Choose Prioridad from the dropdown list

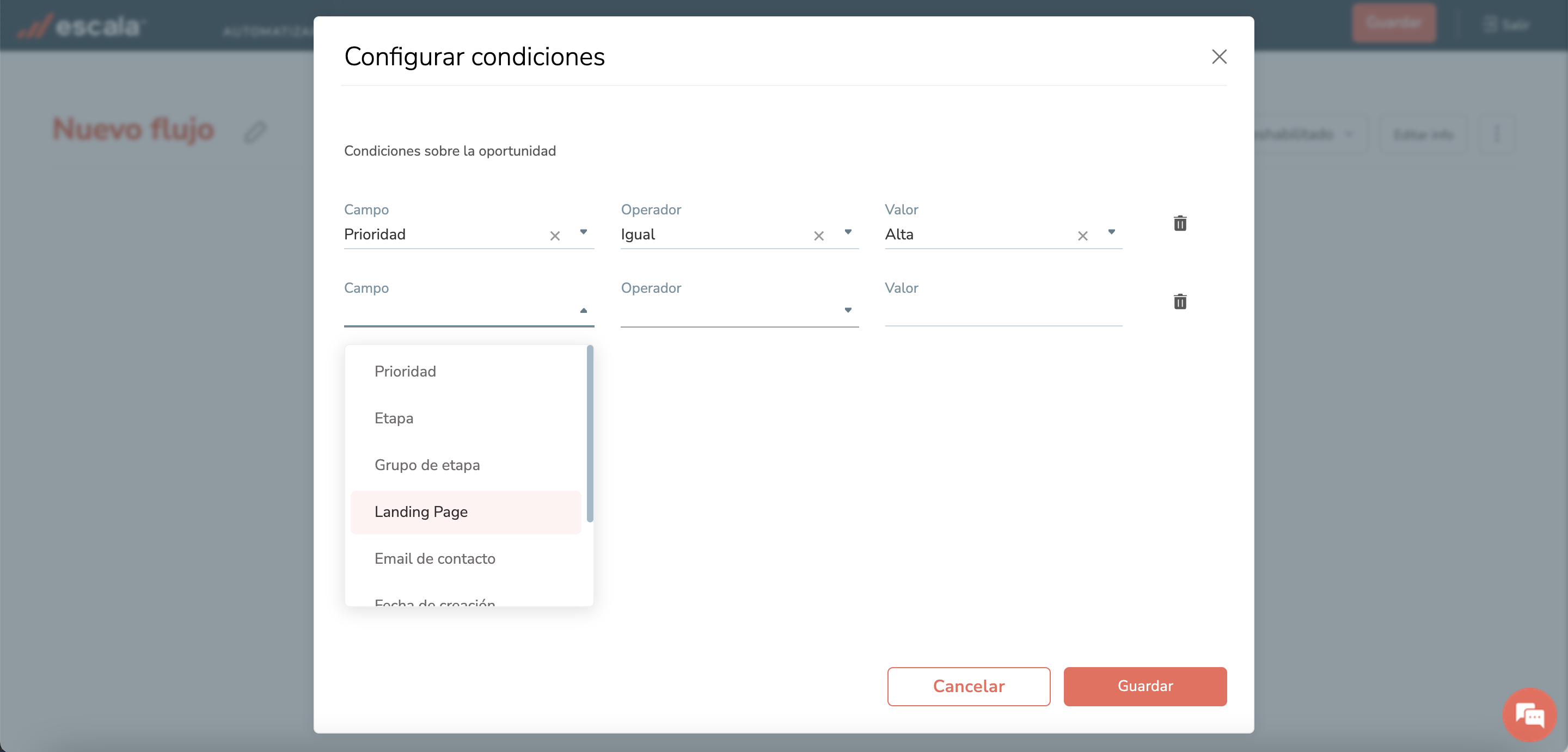[465, 371]
